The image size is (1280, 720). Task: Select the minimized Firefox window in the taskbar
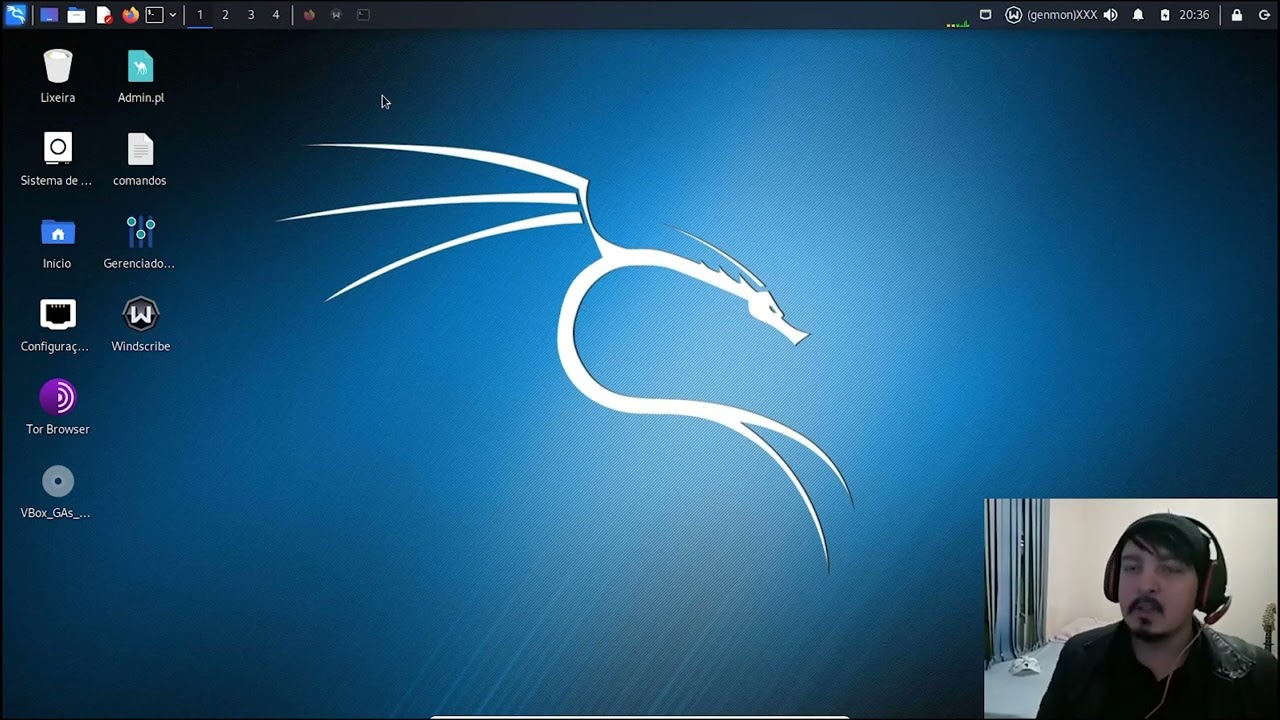point(309,15)
